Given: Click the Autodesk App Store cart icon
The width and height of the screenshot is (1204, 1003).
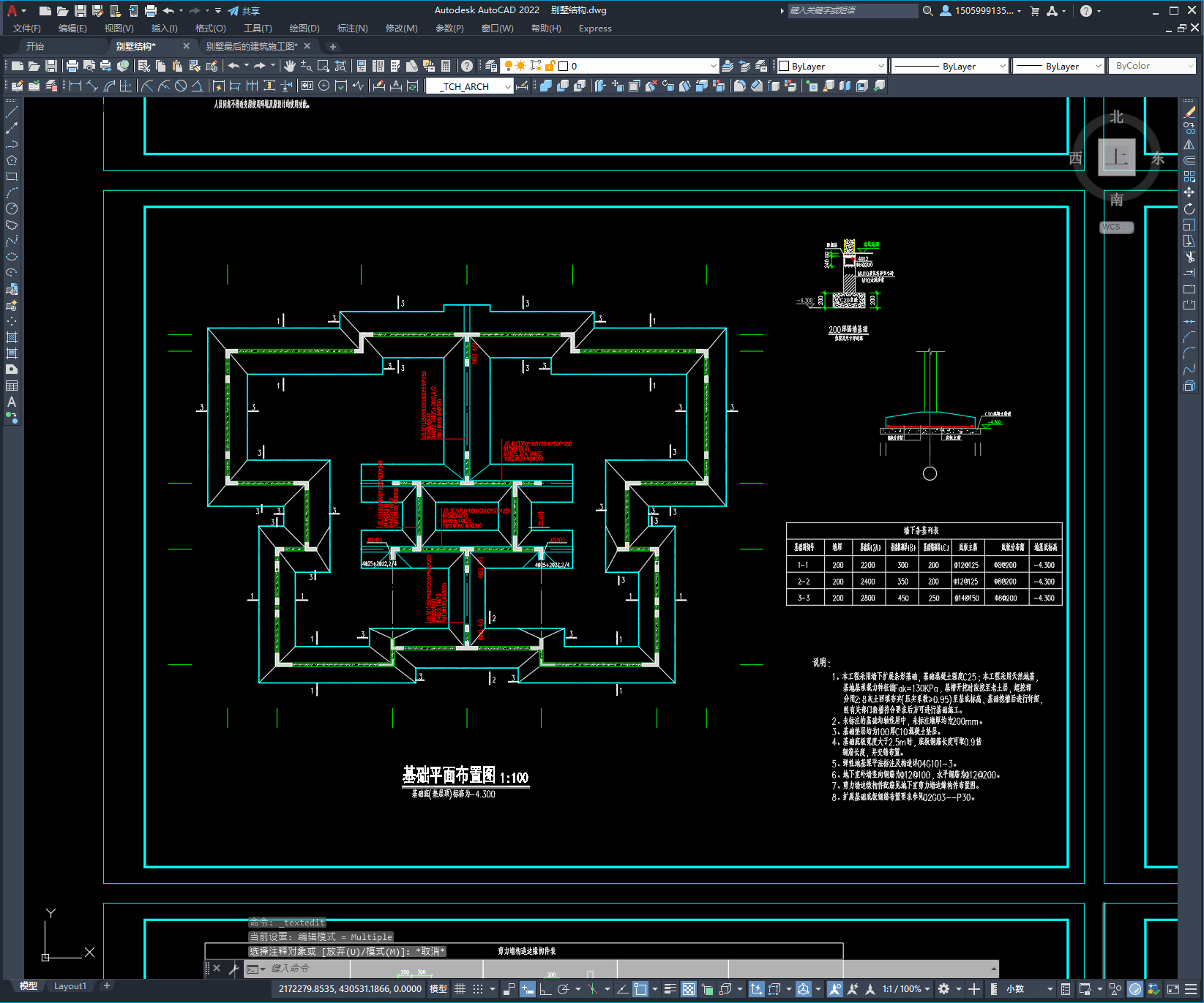Looking at the screenshot, I should 1035,11.
